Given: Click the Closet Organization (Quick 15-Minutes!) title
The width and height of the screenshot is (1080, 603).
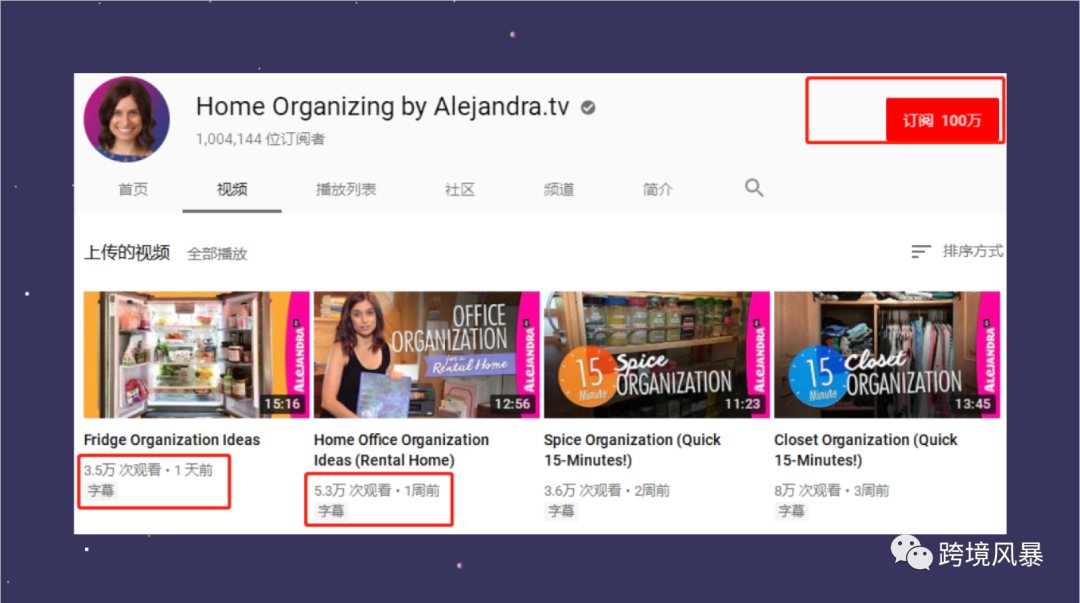Looking at the screenshot, I should [866, 450].
